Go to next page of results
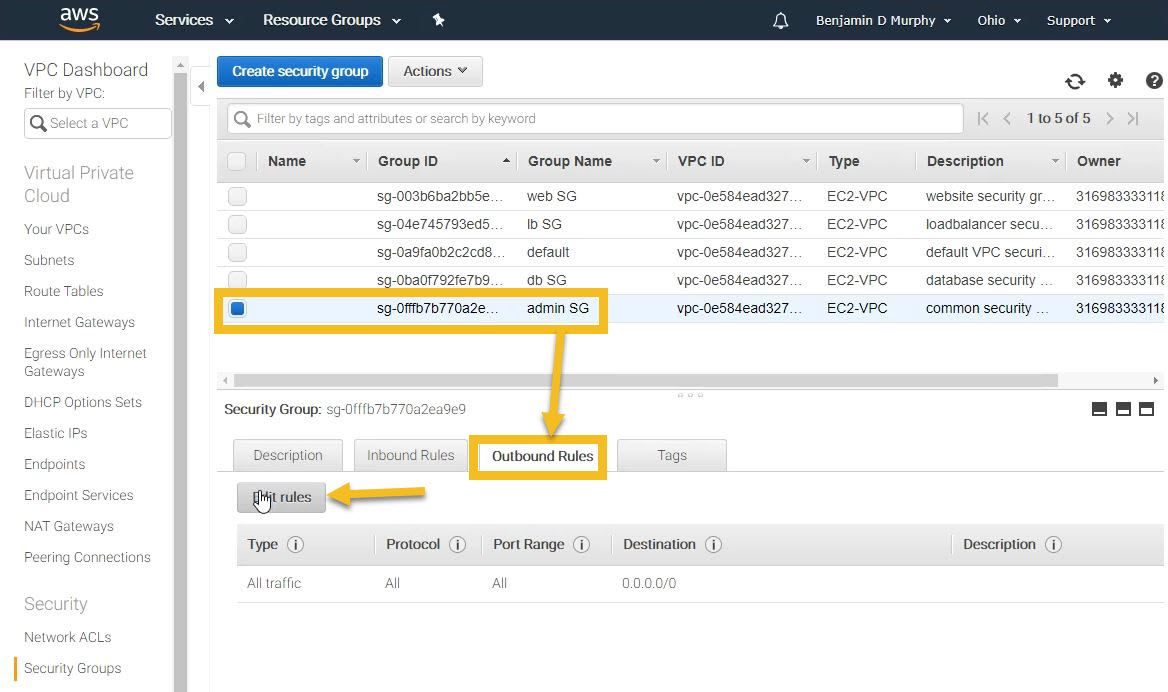1168x692 pixels. [1110, 118]
